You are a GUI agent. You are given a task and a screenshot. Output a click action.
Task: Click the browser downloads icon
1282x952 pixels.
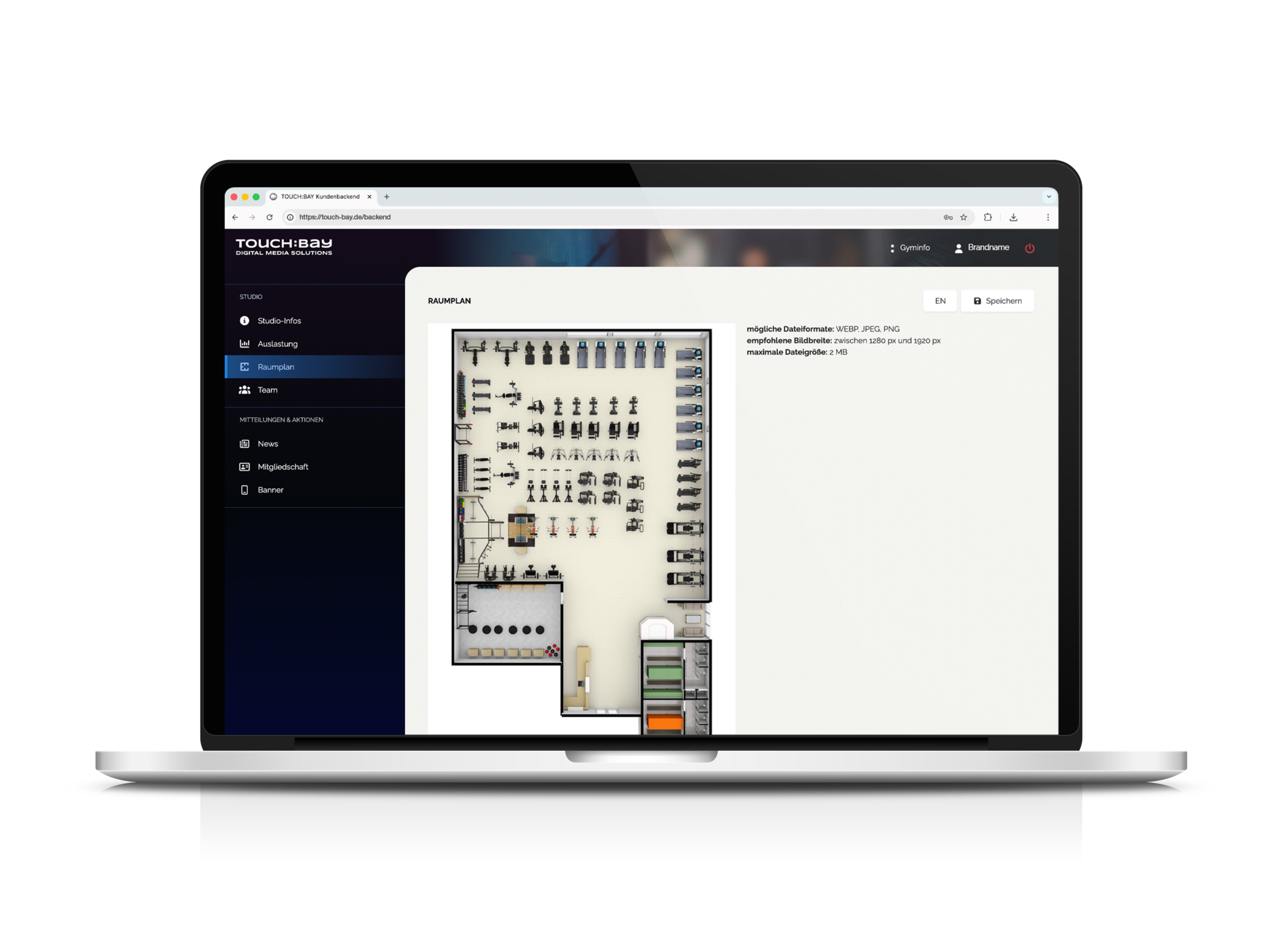(1014, 217)
